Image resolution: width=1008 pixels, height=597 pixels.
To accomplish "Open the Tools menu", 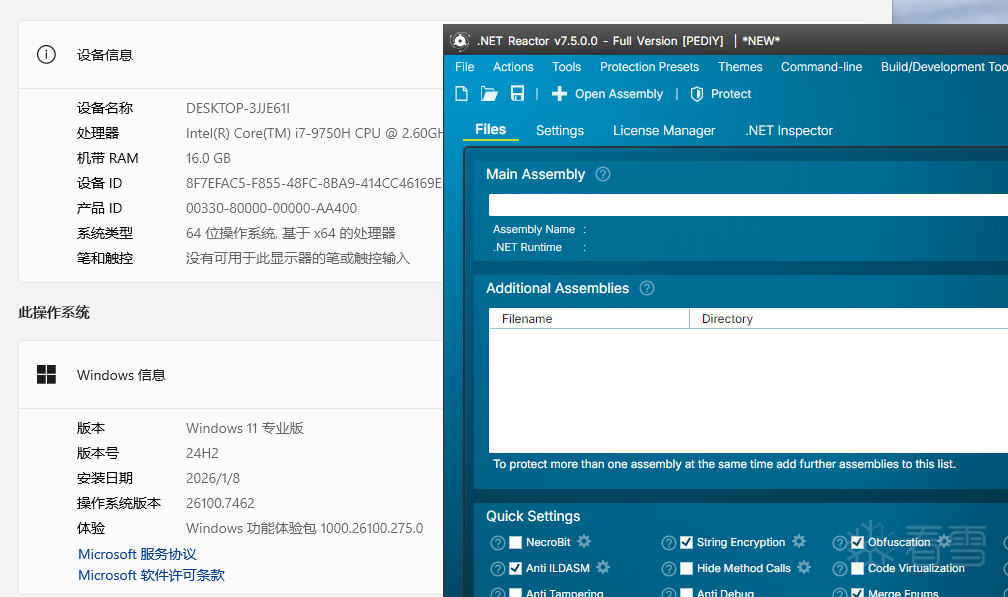I will tap(566, 67).
